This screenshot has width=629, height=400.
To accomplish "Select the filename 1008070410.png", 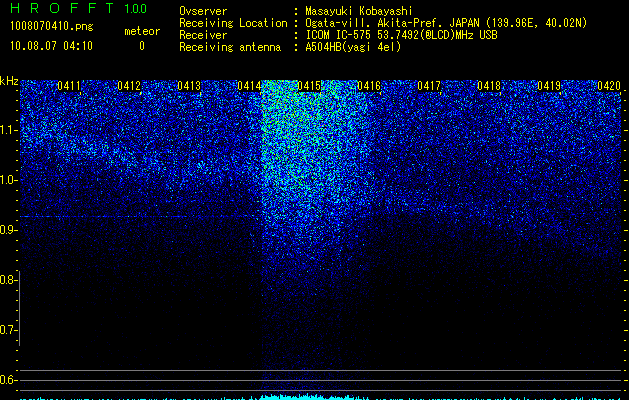I will tap(52, 26).
